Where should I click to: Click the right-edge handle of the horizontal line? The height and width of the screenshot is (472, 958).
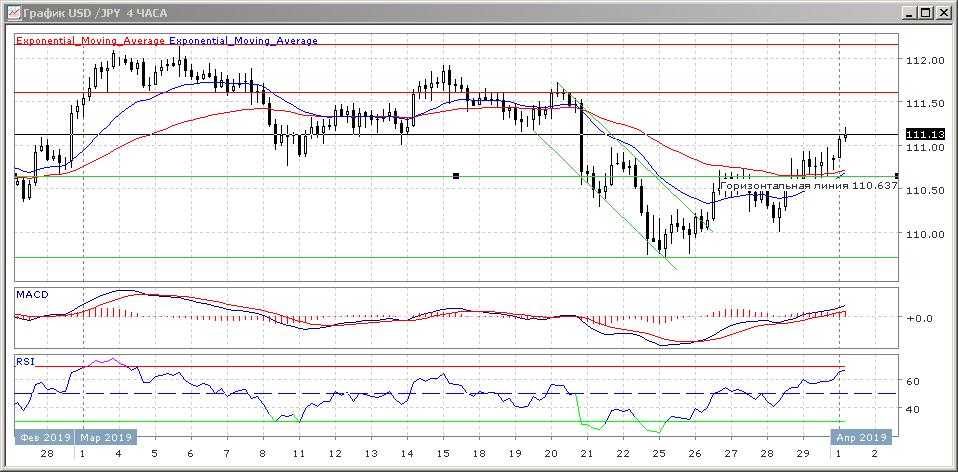[x=896, y=176]
